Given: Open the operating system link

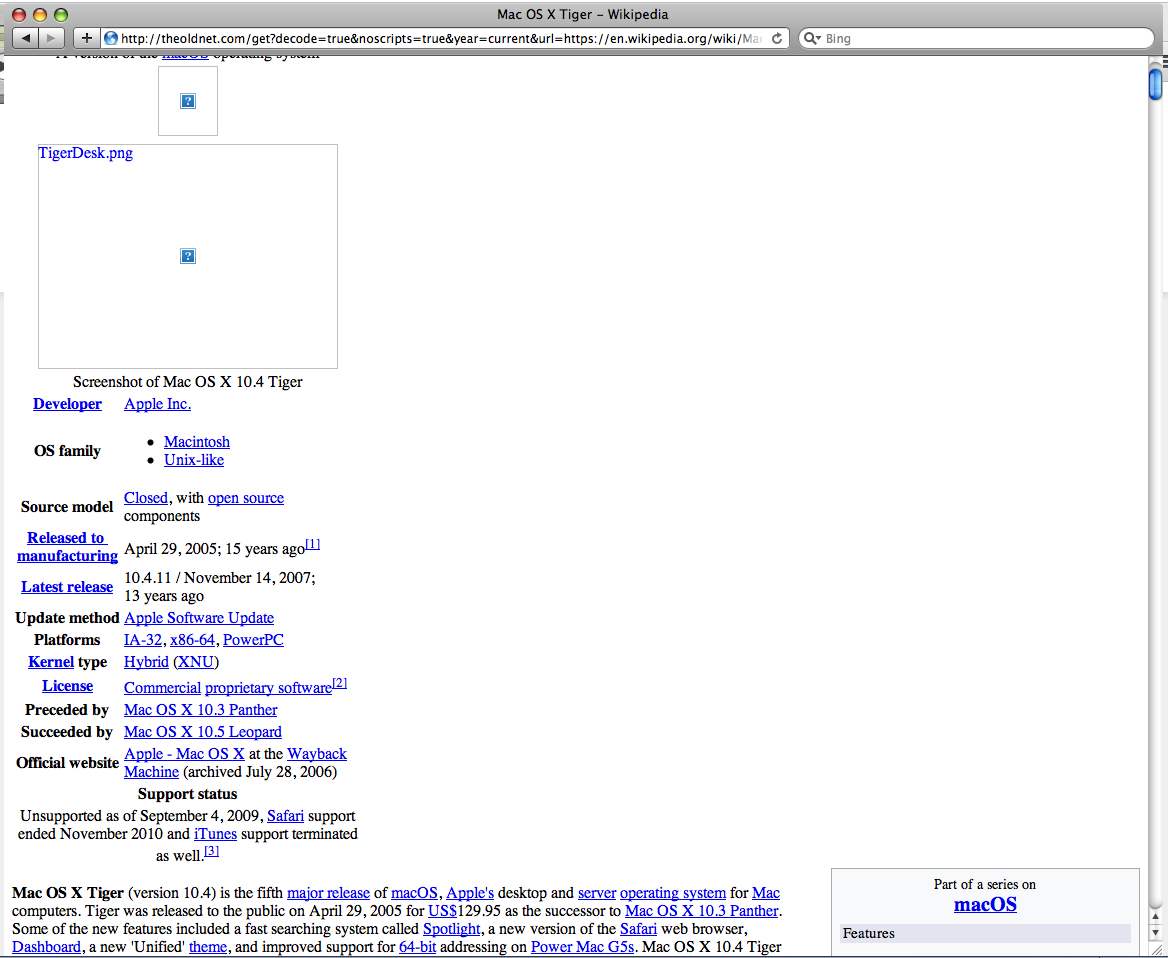Looking at the screenshot, I should point(673,893).
